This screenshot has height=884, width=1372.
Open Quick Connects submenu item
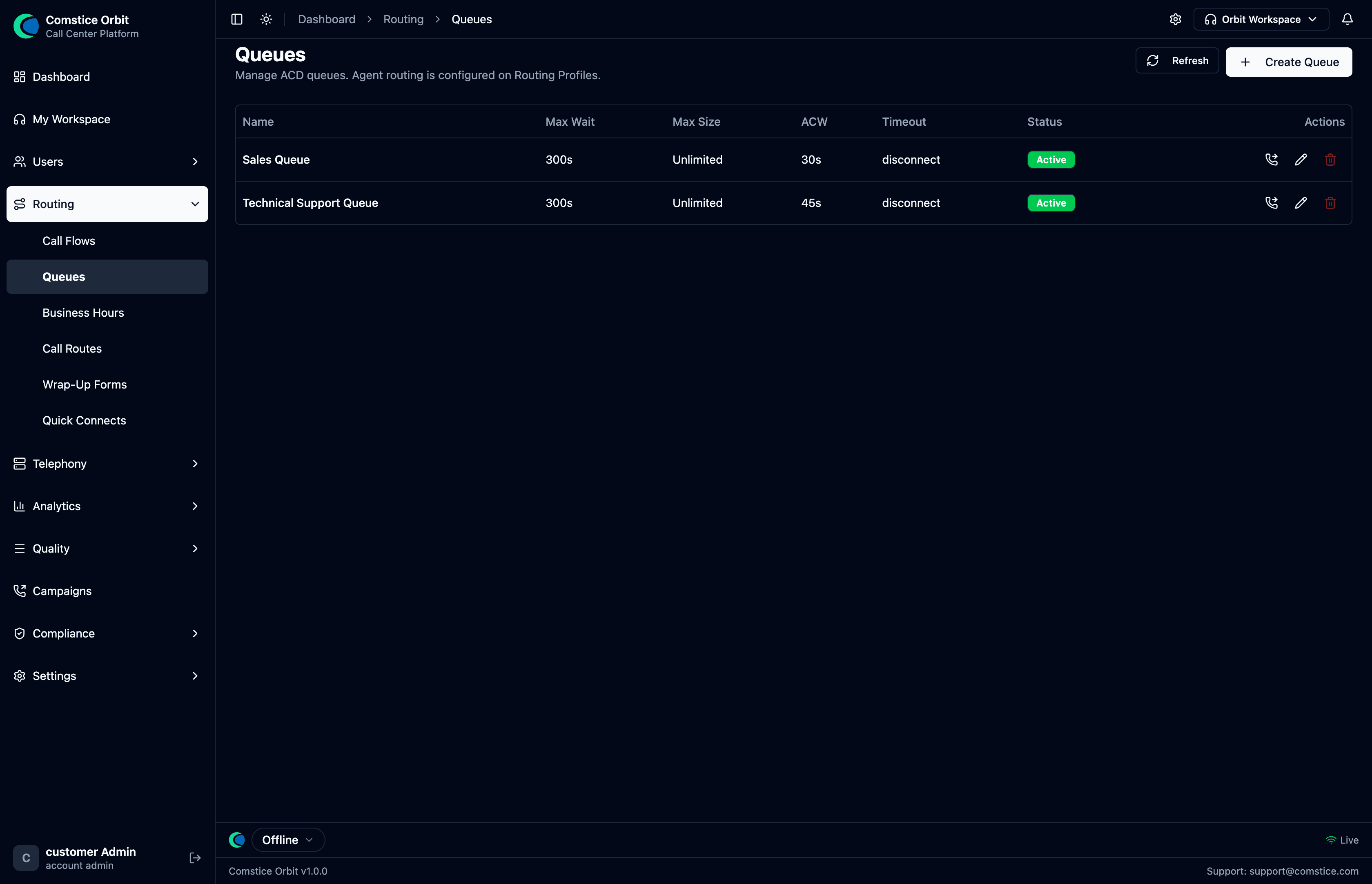[x=107, y=420]
